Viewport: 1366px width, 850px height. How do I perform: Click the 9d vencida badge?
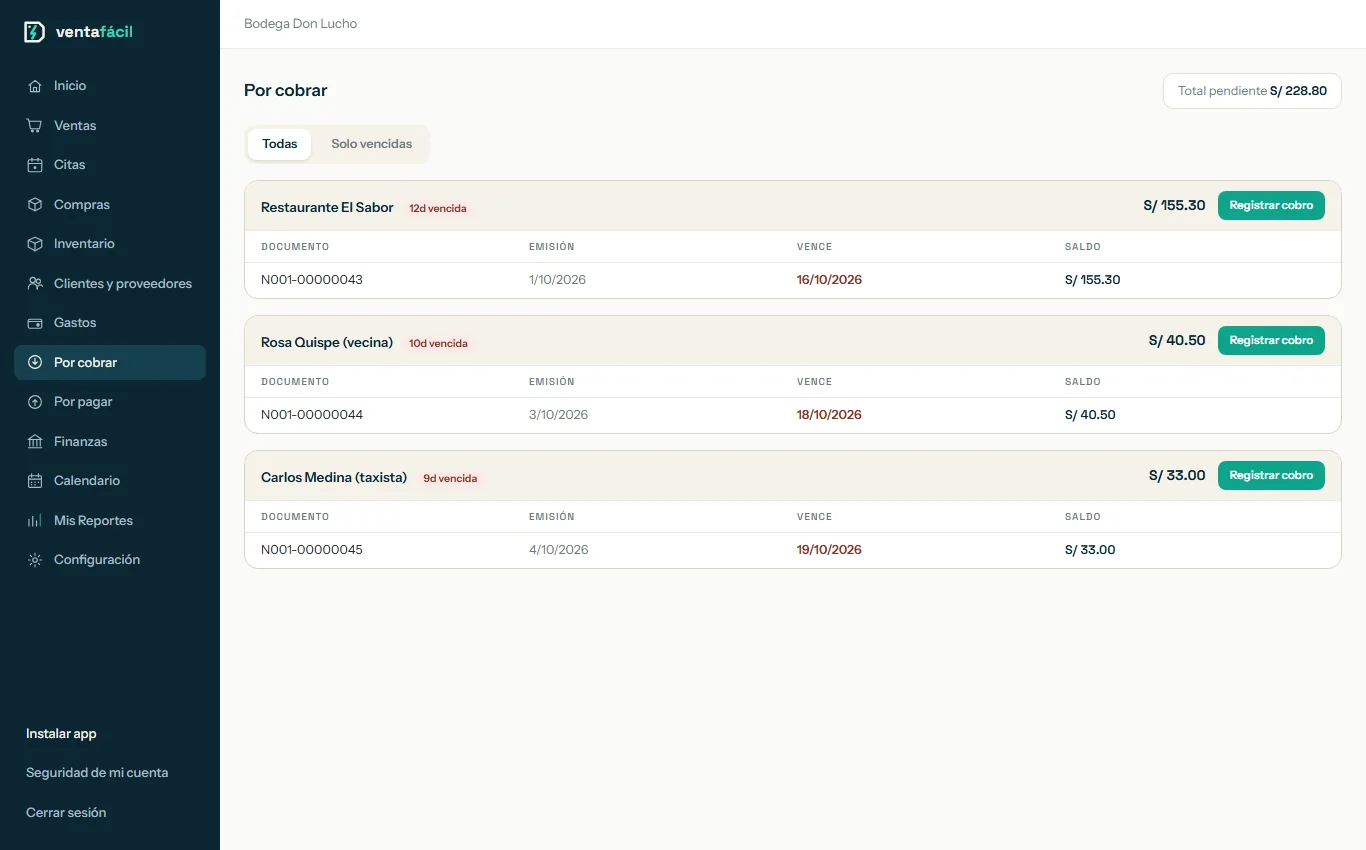pos(450,479)
